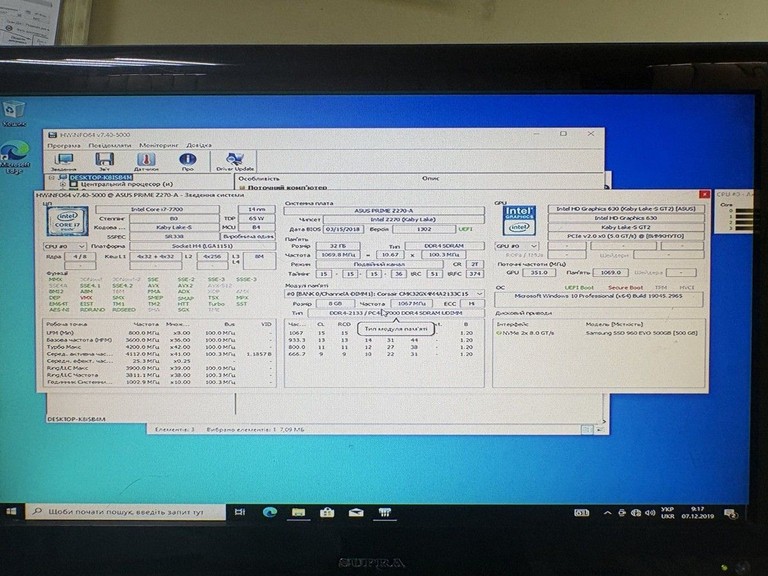Click the 32 ГБ memory size field

pyautogui.click(x=338, y=246)
